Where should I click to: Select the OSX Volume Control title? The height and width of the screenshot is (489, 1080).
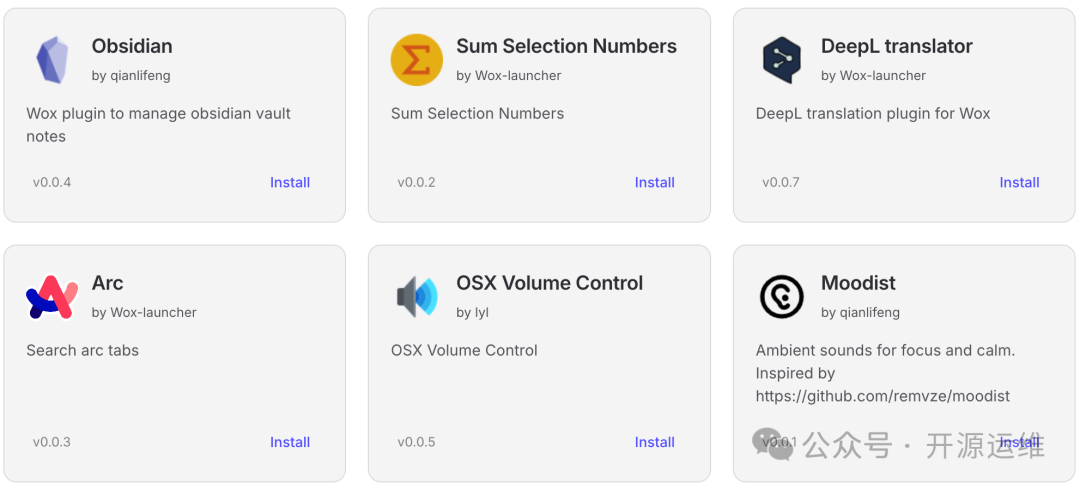549,283
